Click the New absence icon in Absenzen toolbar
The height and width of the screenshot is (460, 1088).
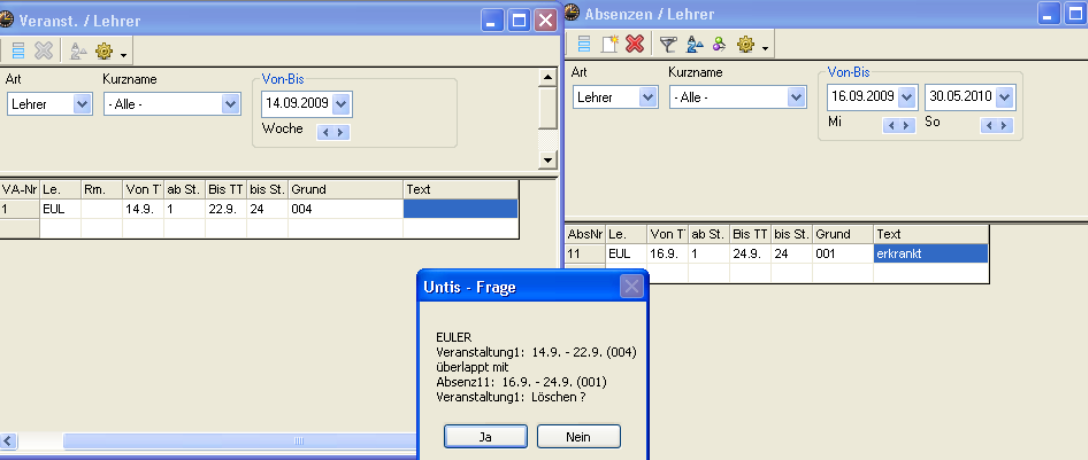[x=609, y=44]
